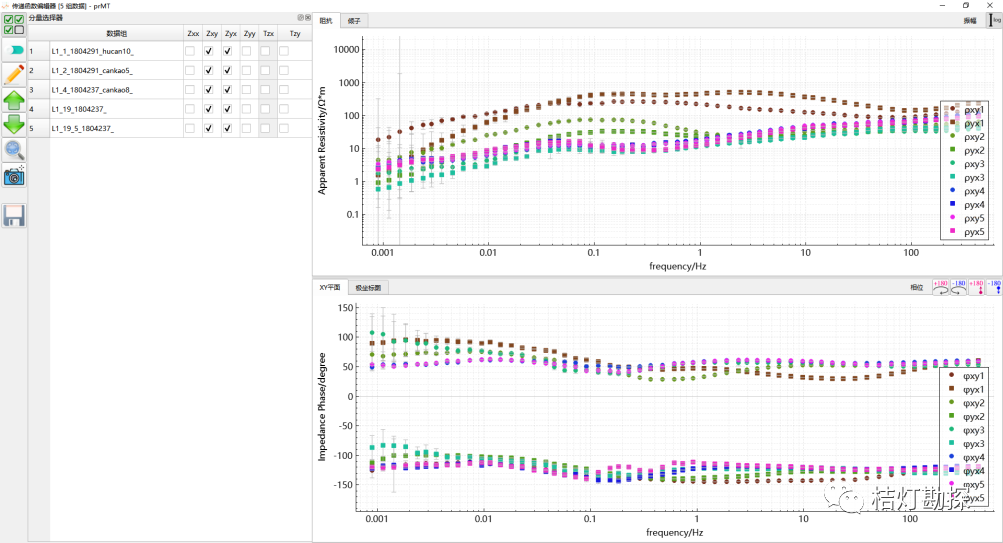Click the φyx3 teal square legend entry
Screen dimensions: 1003x543
click(x=967, y=443)
